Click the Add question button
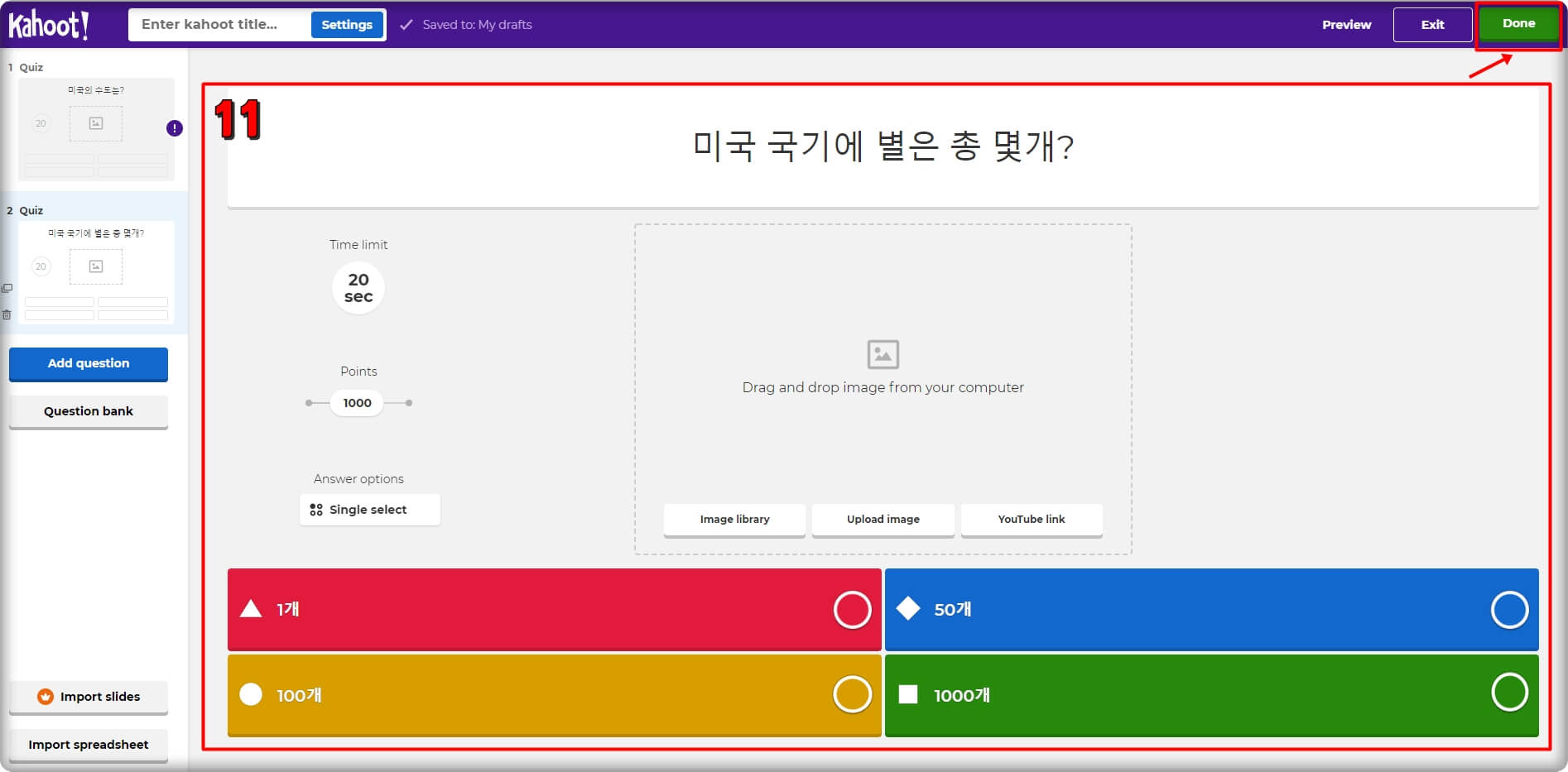 tap(89, 364)
